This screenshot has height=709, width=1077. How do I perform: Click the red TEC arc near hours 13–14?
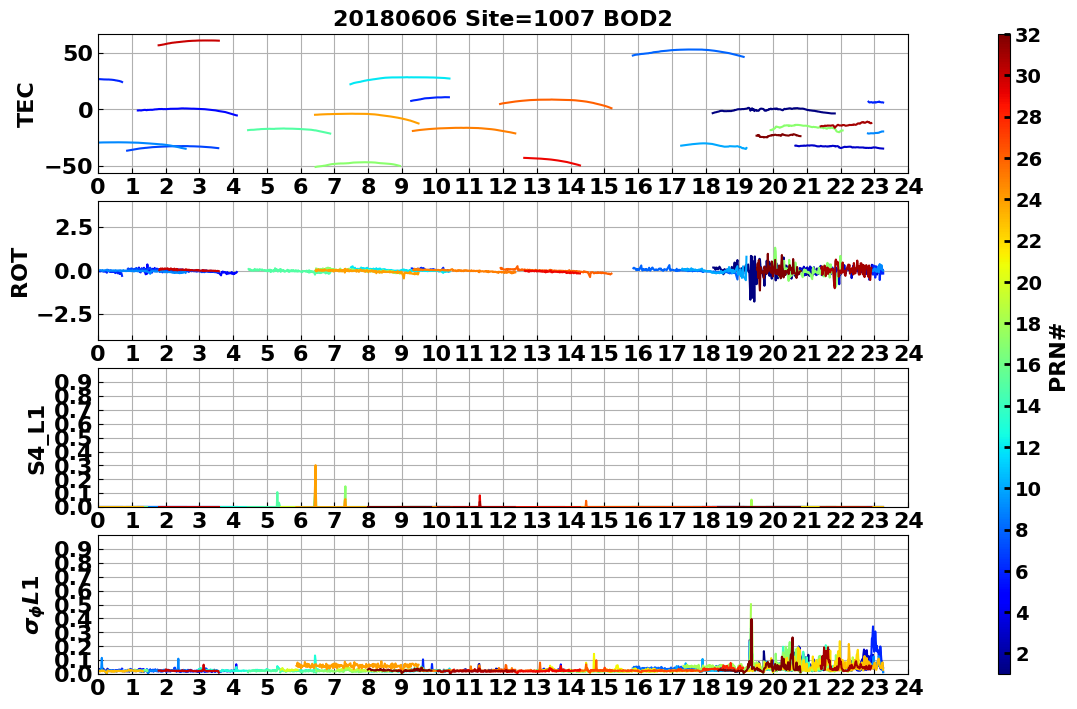[552, 161]
